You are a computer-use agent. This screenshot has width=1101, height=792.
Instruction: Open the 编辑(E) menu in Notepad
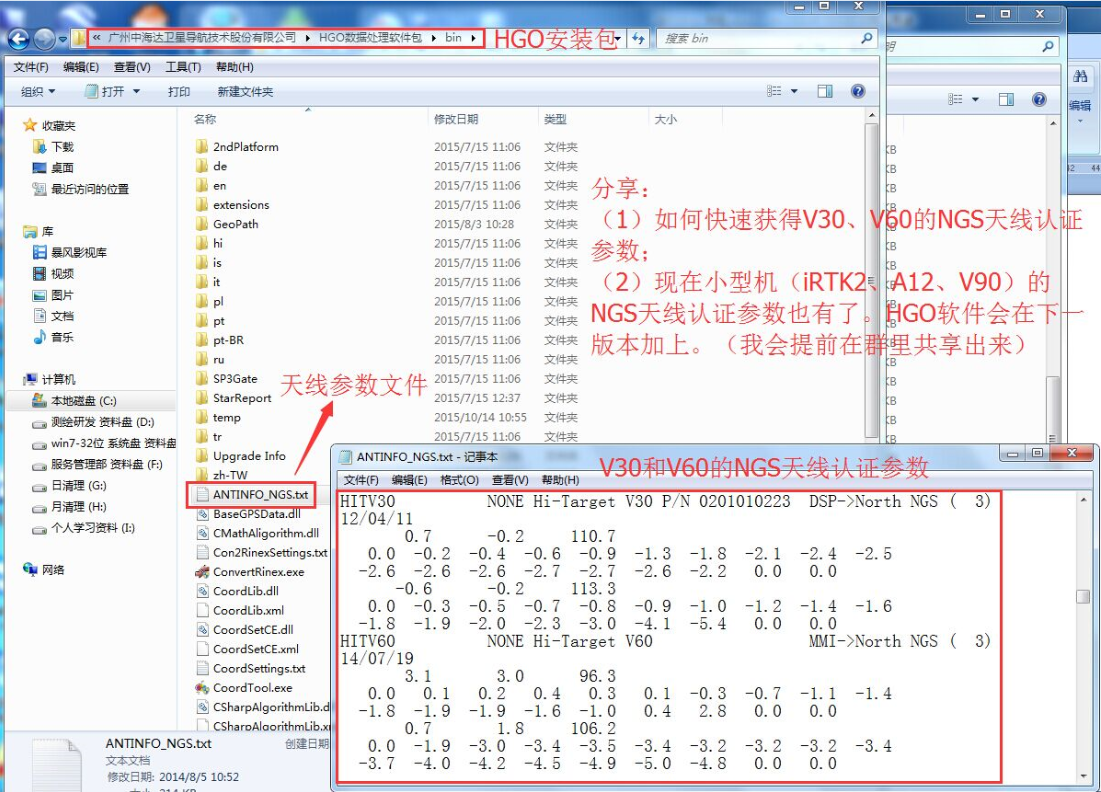pyautogui.click(x=409, y=480)
